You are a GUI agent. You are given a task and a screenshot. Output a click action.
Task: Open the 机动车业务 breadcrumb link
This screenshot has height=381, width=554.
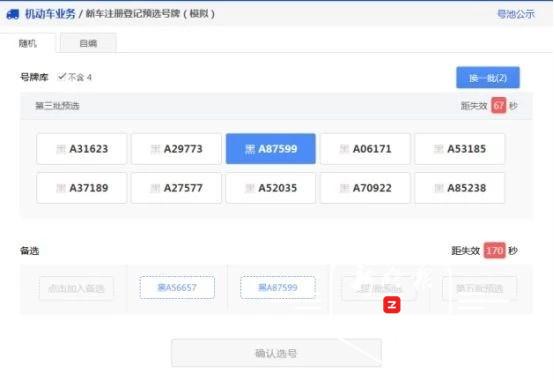(x=50, y=14)
